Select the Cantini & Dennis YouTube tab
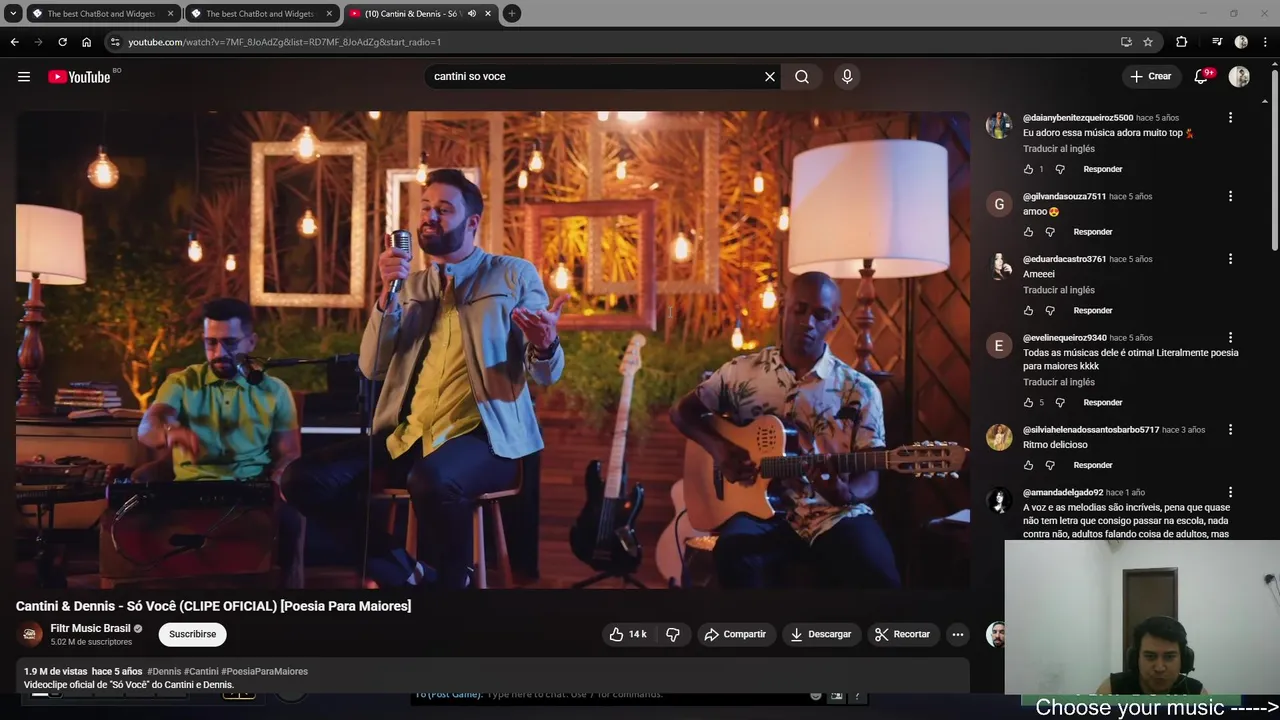Screen dimensions: 1280x720 coord(412,14)
